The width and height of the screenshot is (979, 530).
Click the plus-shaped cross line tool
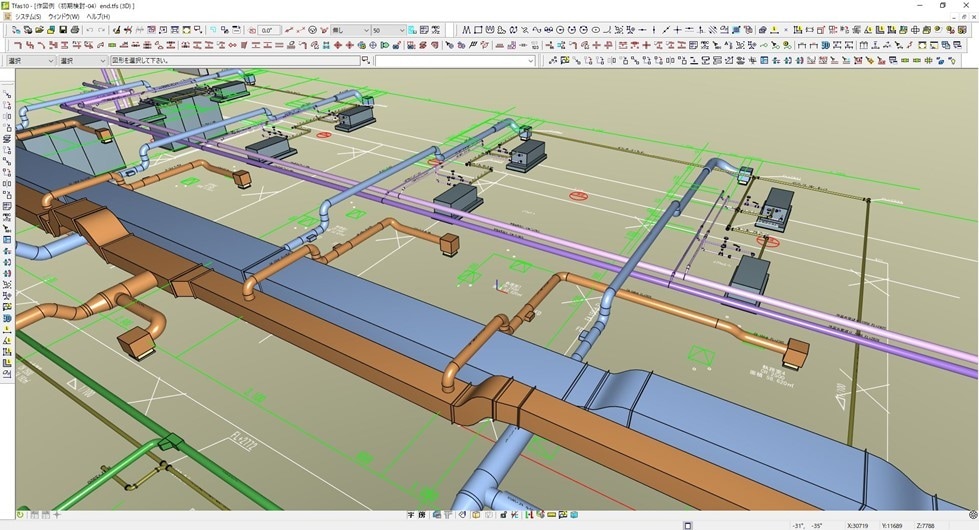coord(677,30)
